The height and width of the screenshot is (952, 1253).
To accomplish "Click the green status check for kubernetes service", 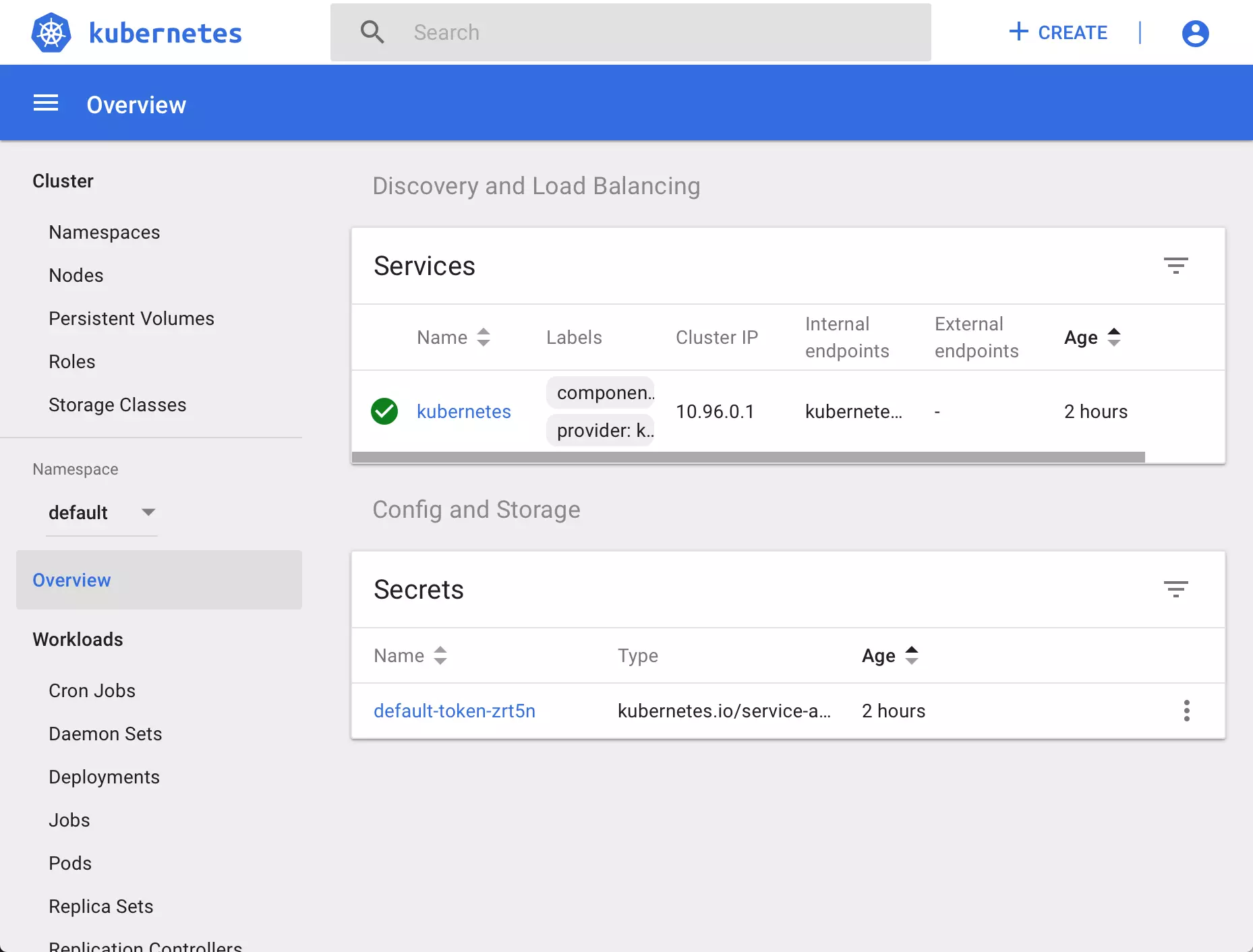I will [x=384, y=411].
